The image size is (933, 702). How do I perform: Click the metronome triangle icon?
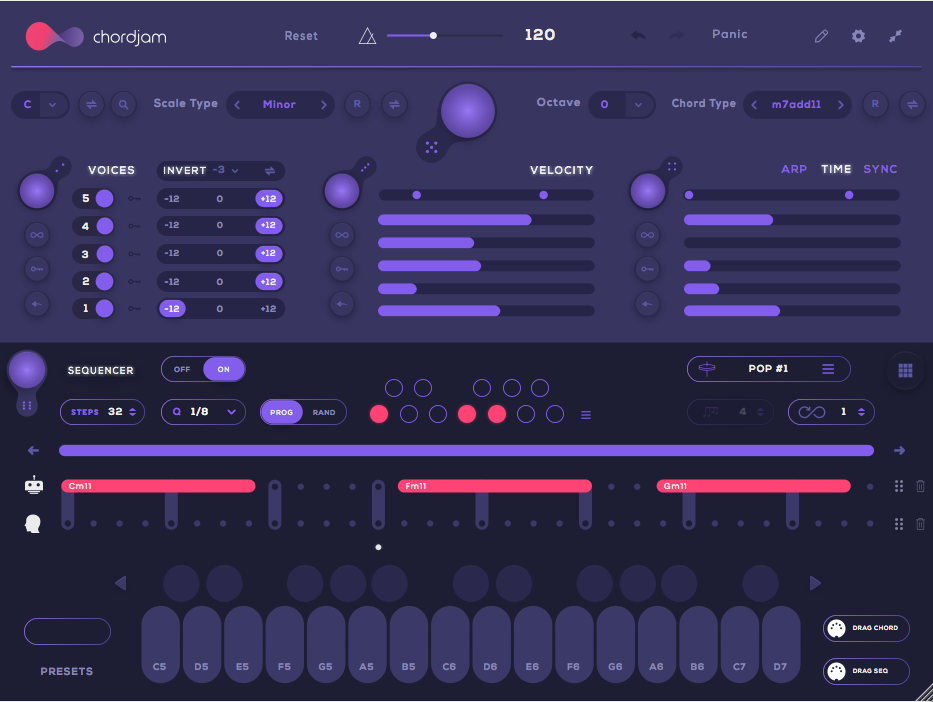367,36
